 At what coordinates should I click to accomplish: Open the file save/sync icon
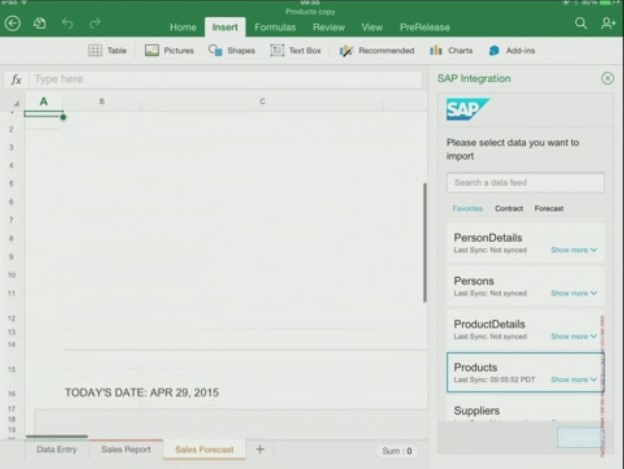pyautogui.click(x=40, y=23)
